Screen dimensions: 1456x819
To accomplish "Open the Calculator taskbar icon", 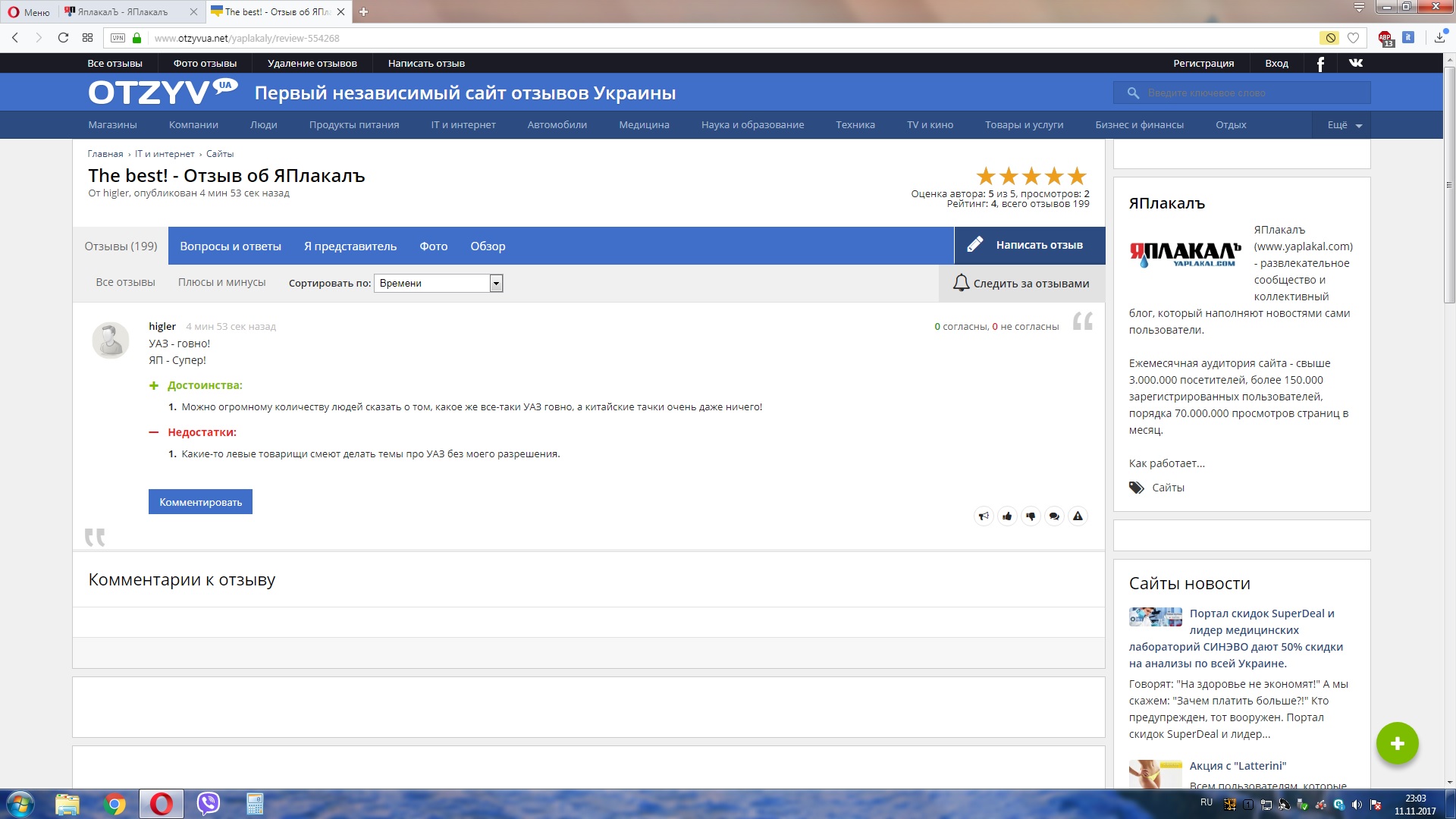I will pyautogui.click(x=255, y=804).
